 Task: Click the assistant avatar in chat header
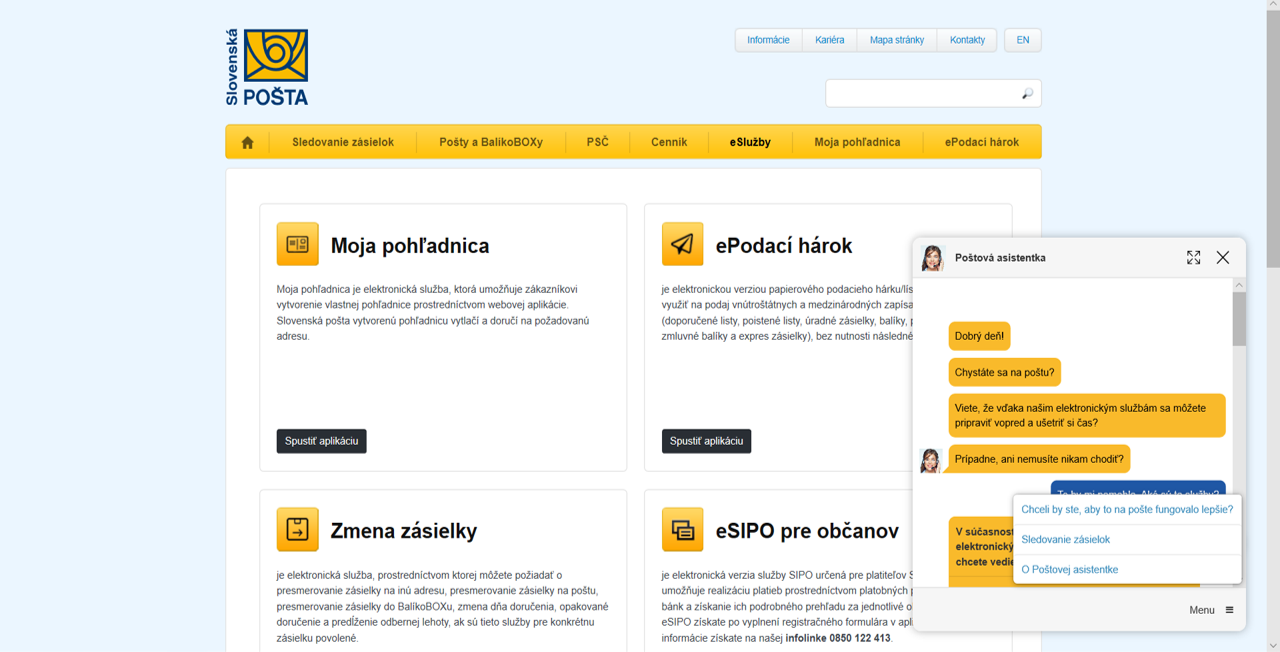932,258
